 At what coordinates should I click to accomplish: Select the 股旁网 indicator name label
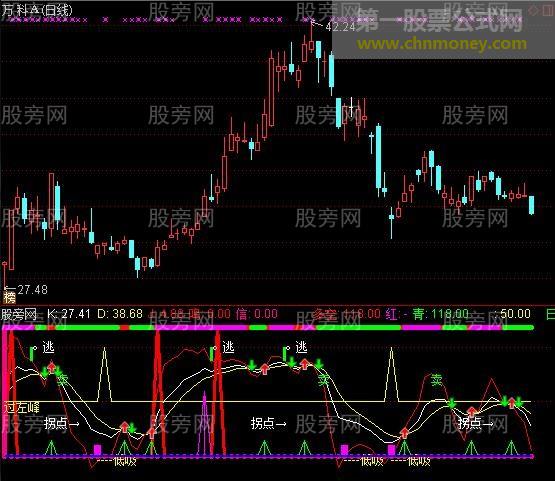[19, 314]
